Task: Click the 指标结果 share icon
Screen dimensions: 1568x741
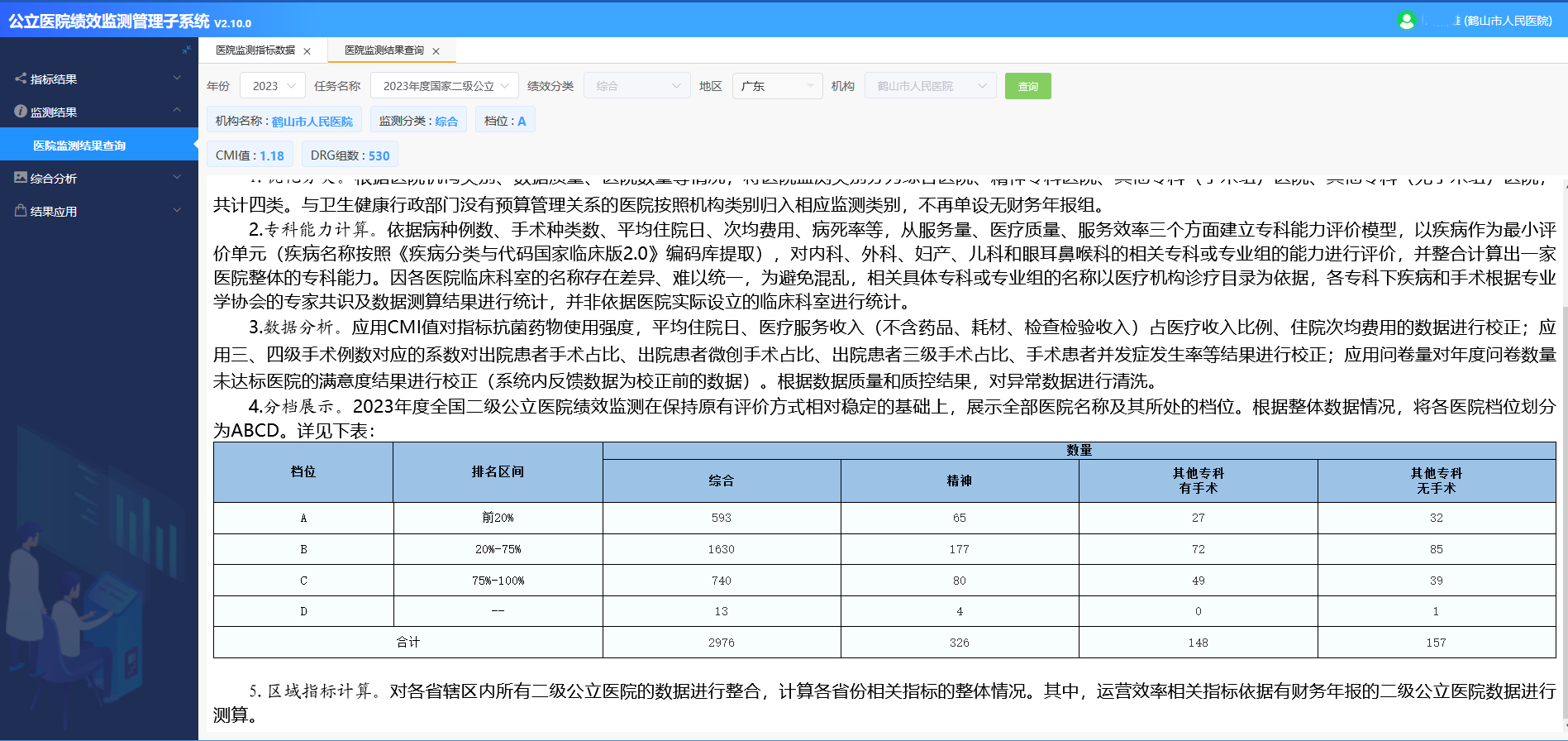Action: pos(20,79)
